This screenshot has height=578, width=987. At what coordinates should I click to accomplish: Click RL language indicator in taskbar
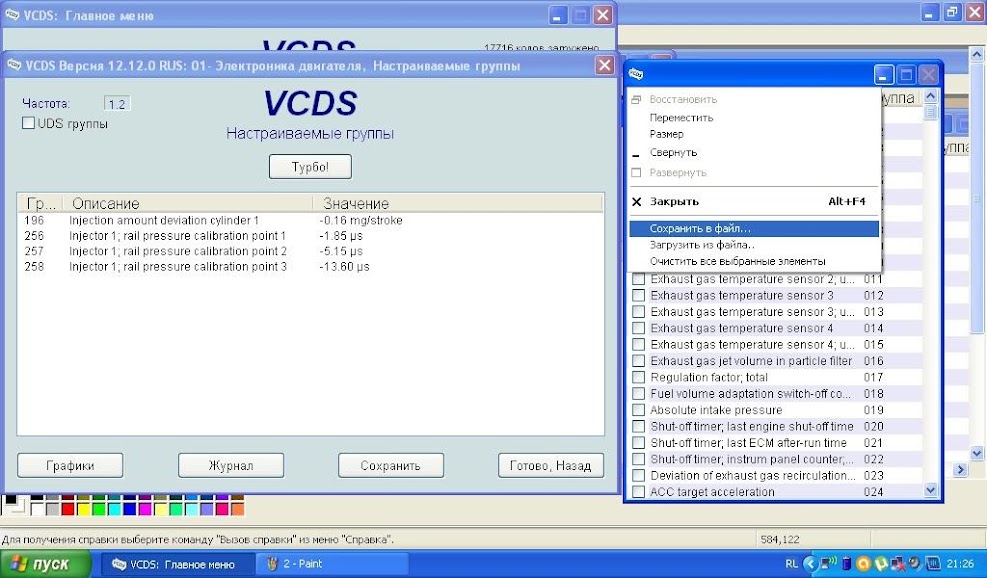click(791, 564)
